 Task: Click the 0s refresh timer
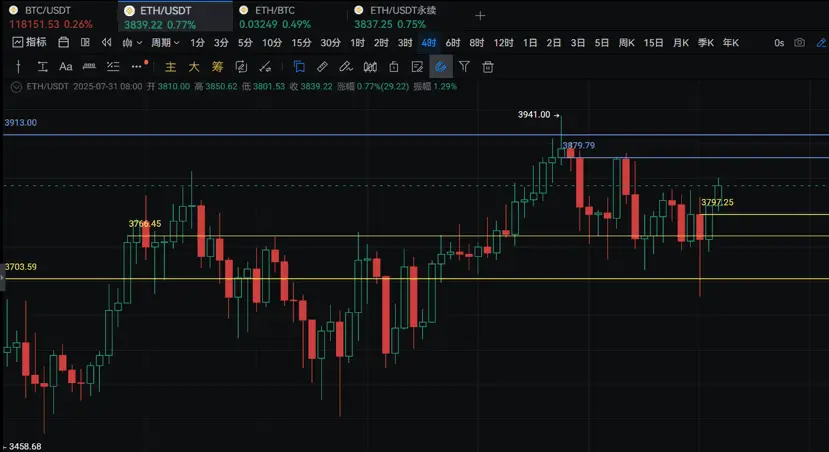coord(779,43)
